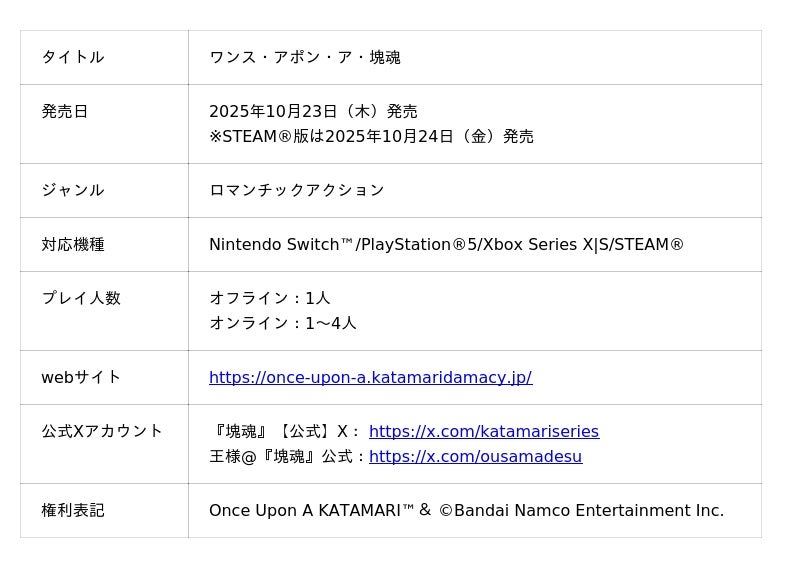Open the once-upon-a.katamaridamacy.jp website link
Image resolution: width=800 pixels, height=568 pixels.
(370, 377)
